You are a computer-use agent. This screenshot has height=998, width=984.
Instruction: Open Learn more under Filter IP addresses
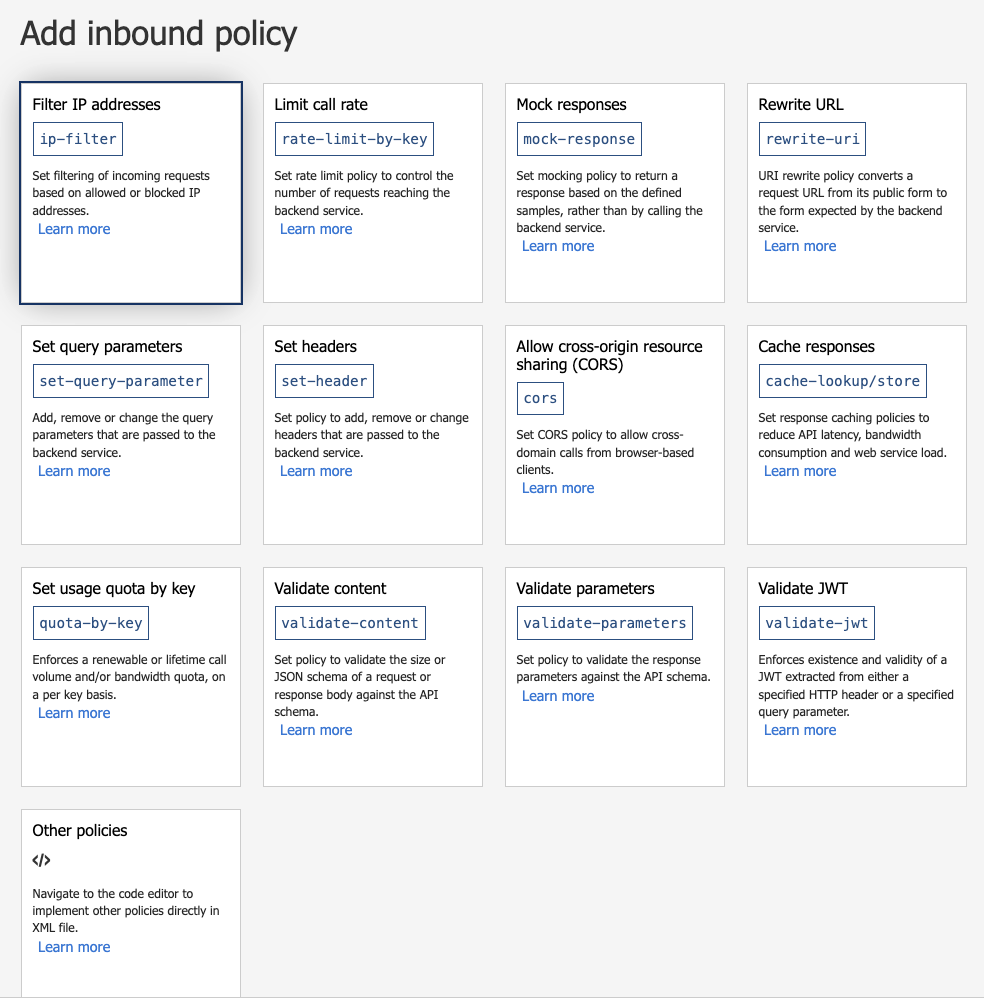[x=74, y=229]
